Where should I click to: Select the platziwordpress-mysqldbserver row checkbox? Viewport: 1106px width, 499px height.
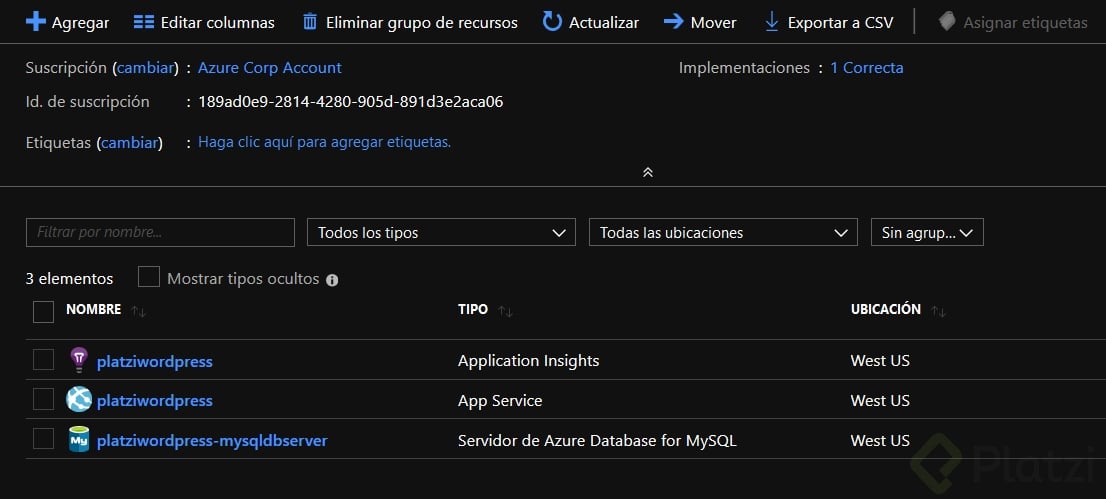(44, 439)
